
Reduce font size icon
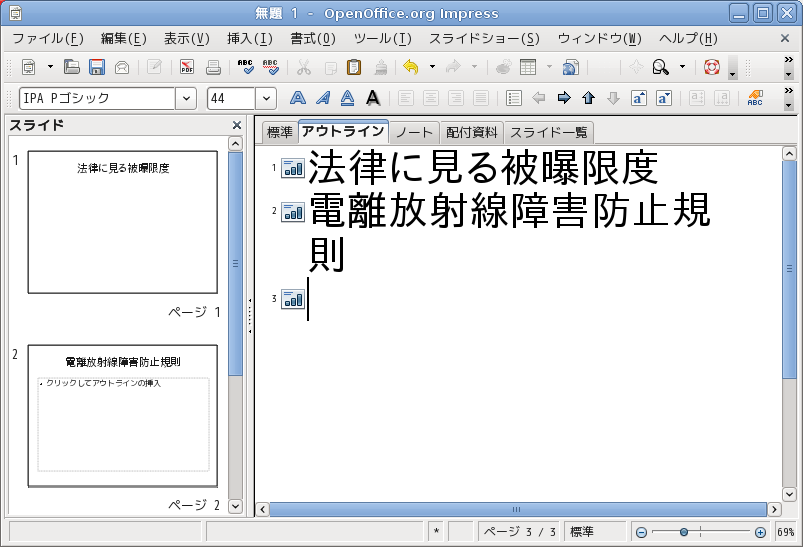point(664,98)
